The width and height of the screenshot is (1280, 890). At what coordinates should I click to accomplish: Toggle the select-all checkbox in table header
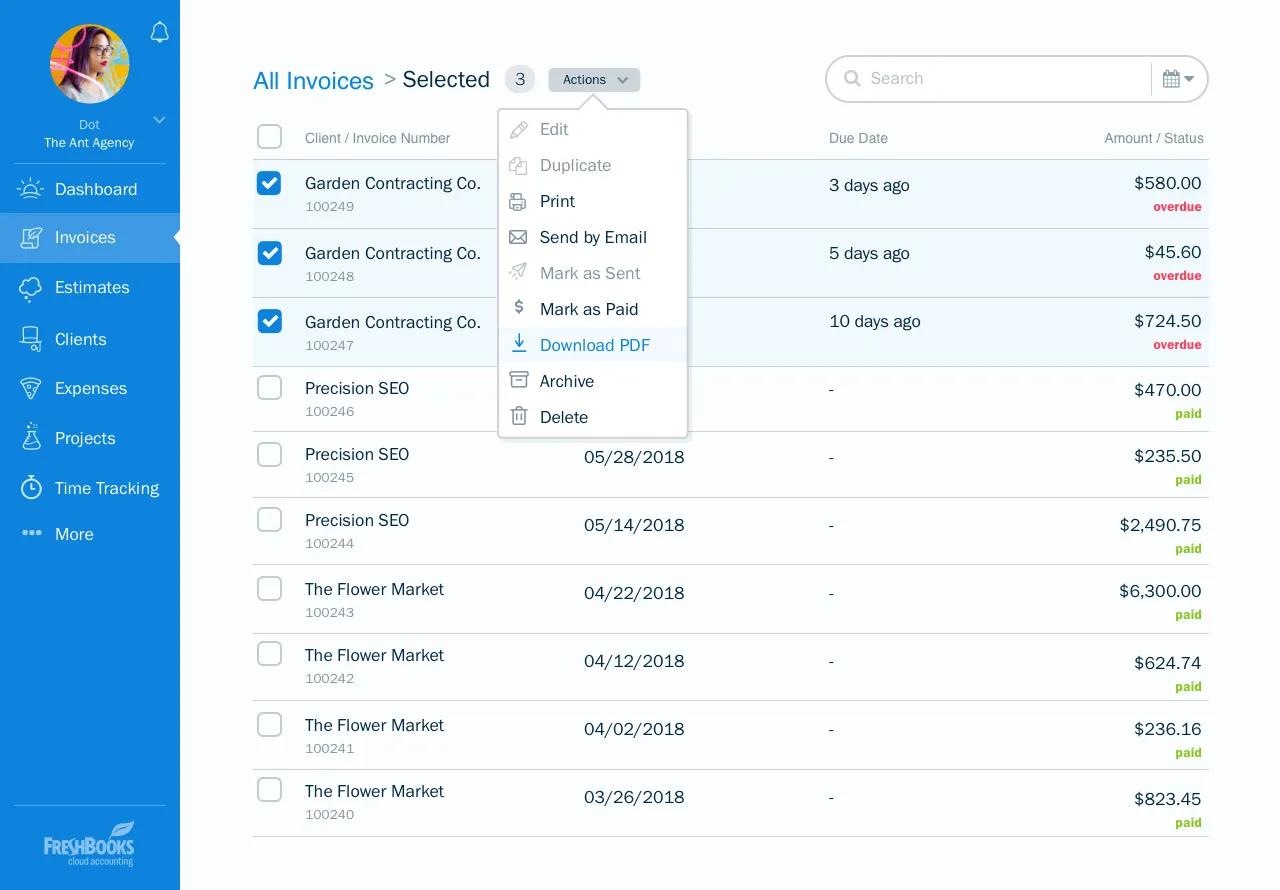coord(269,137)
